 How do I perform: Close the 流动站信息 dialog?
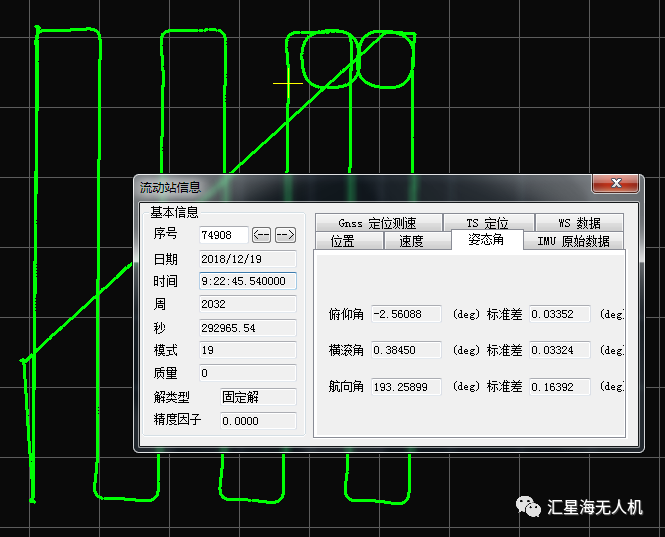point(615,184)
